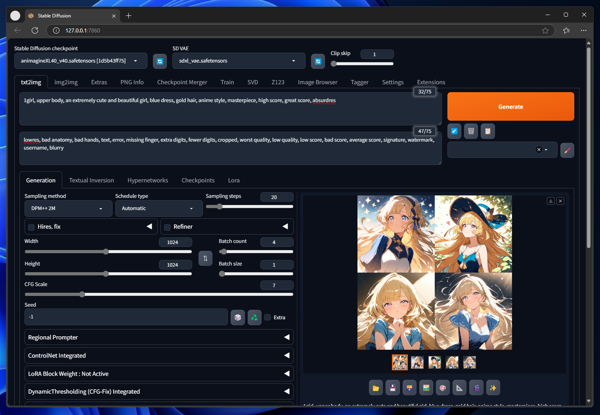Send image to extras with the triangle ruler icon

460,388
